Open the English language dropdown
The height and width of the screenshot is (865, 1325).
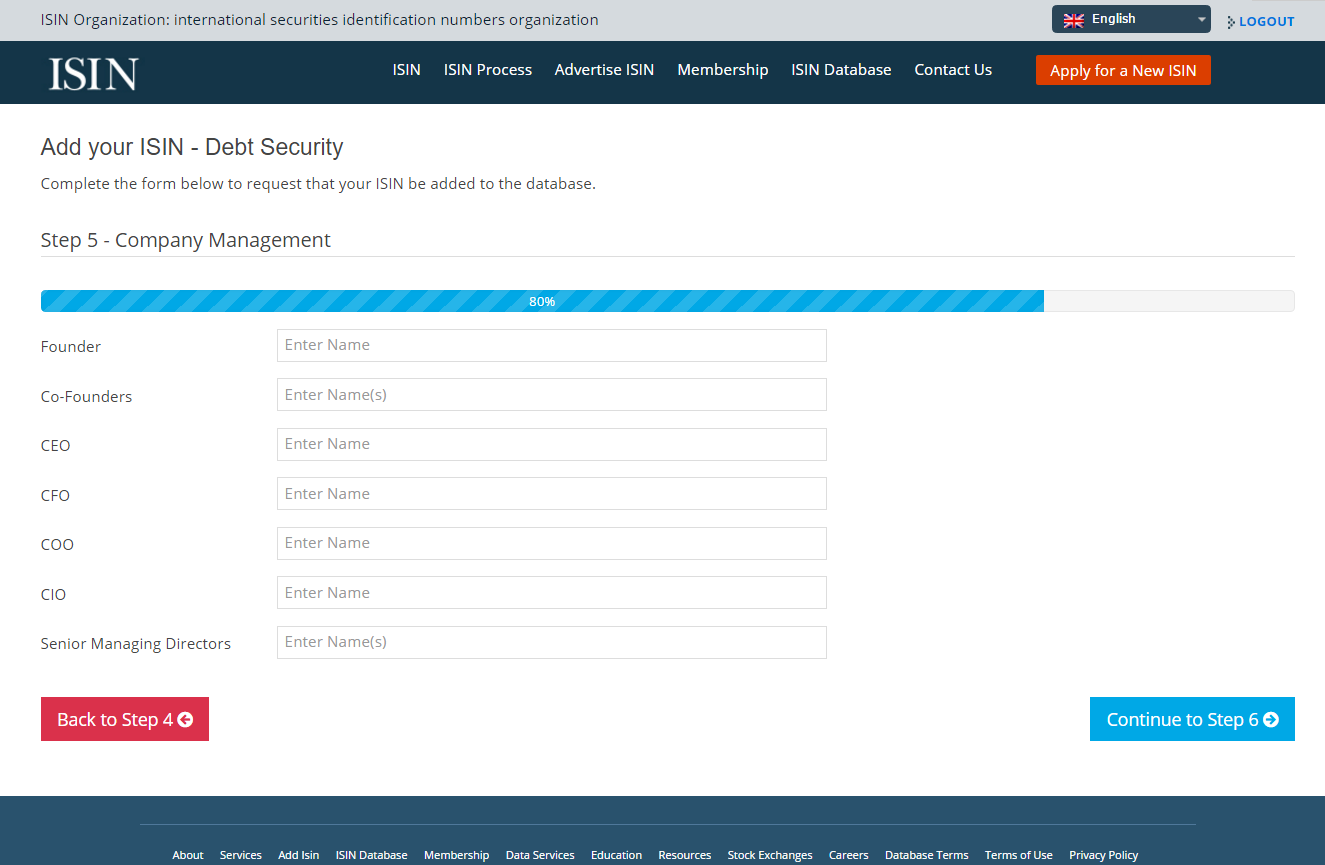pos(1131,18)
